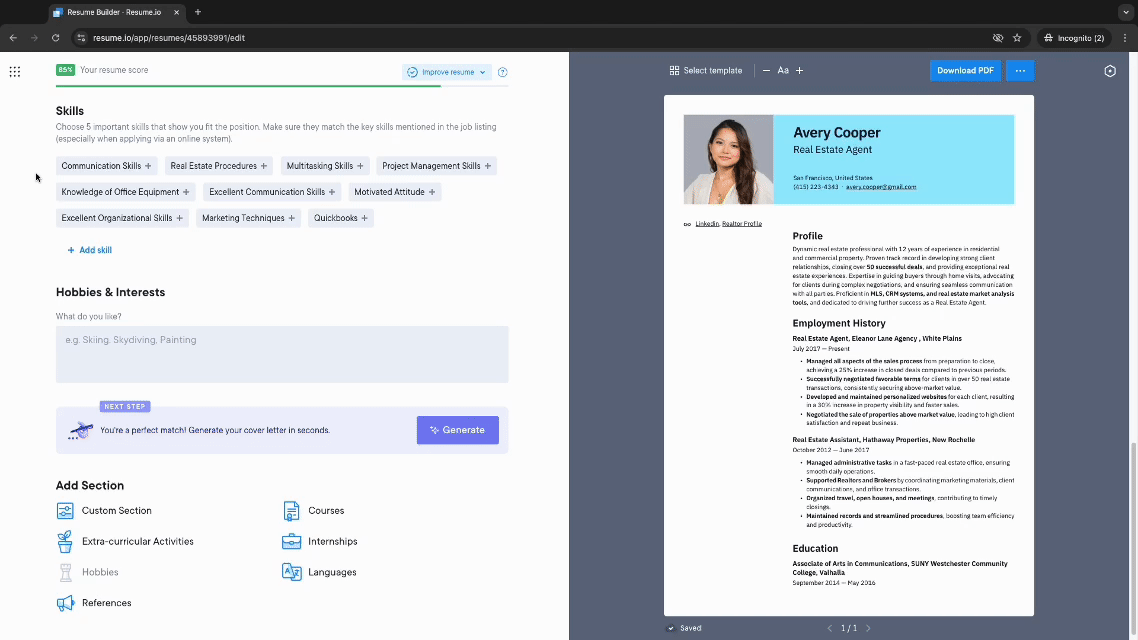Click the font size increase plus control

pos(800,70)
